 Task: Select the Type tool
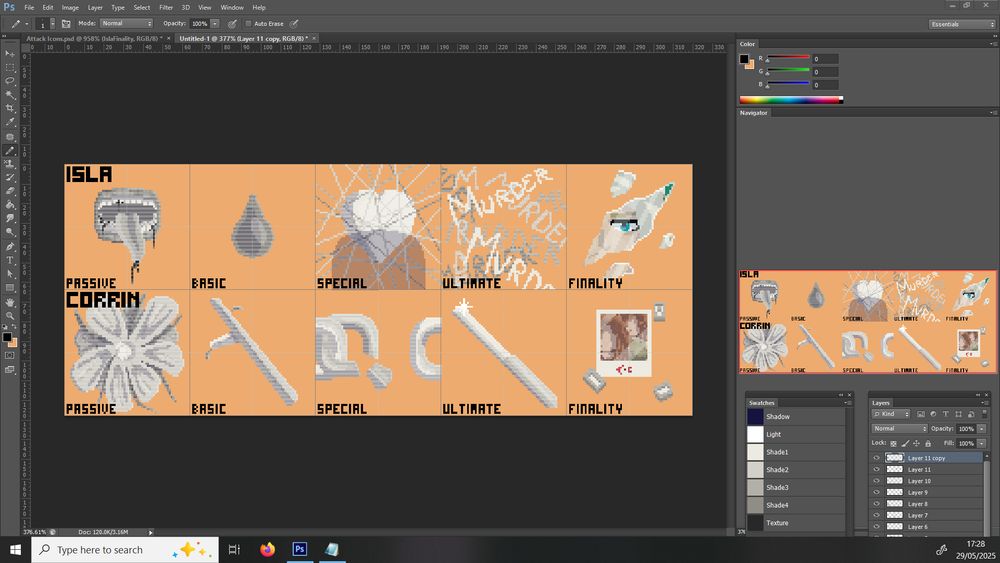10,260
